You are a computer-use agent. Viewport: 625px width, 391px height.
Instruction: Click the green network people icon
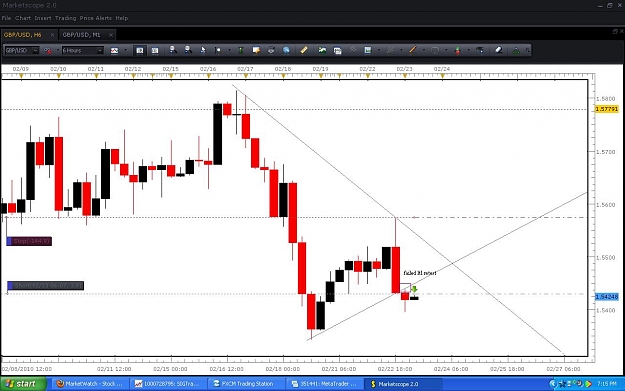516,50
